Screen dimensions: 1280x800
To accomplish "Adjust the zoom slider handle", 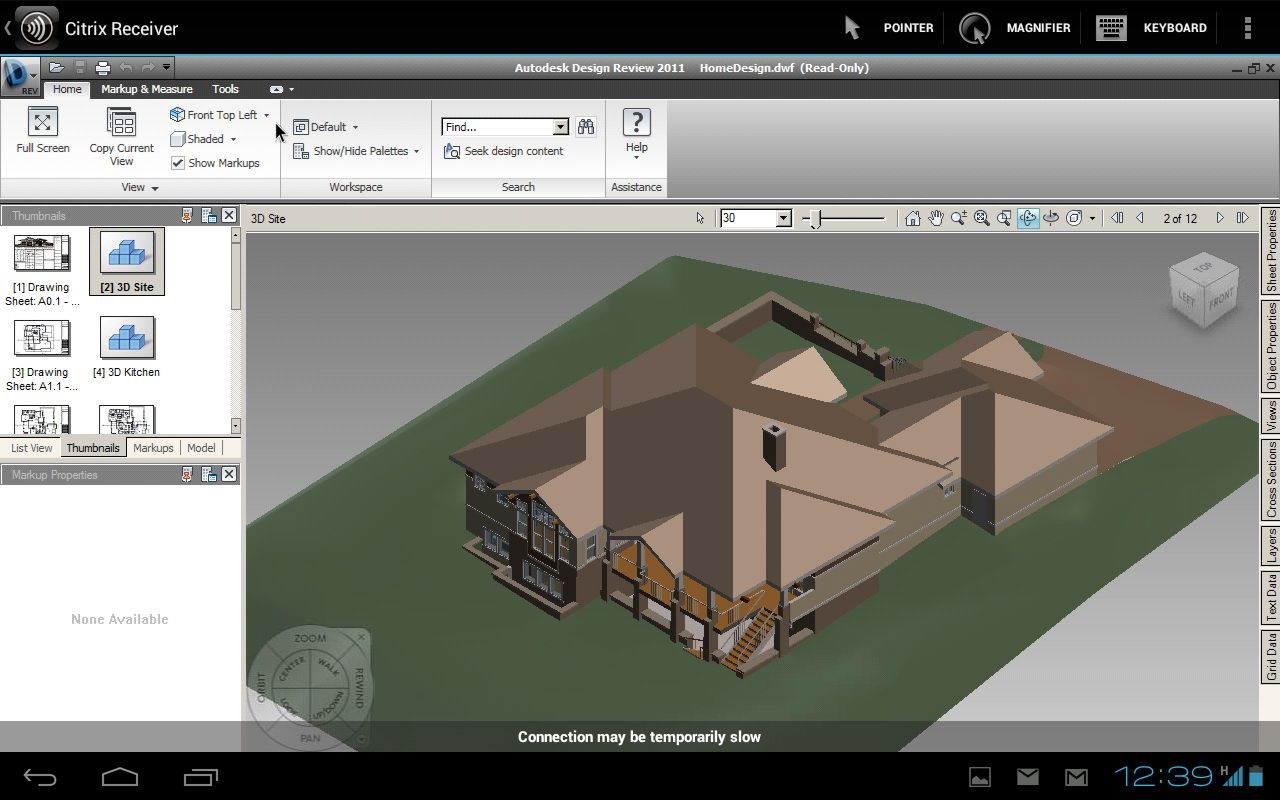I will [x=816, y=219].
